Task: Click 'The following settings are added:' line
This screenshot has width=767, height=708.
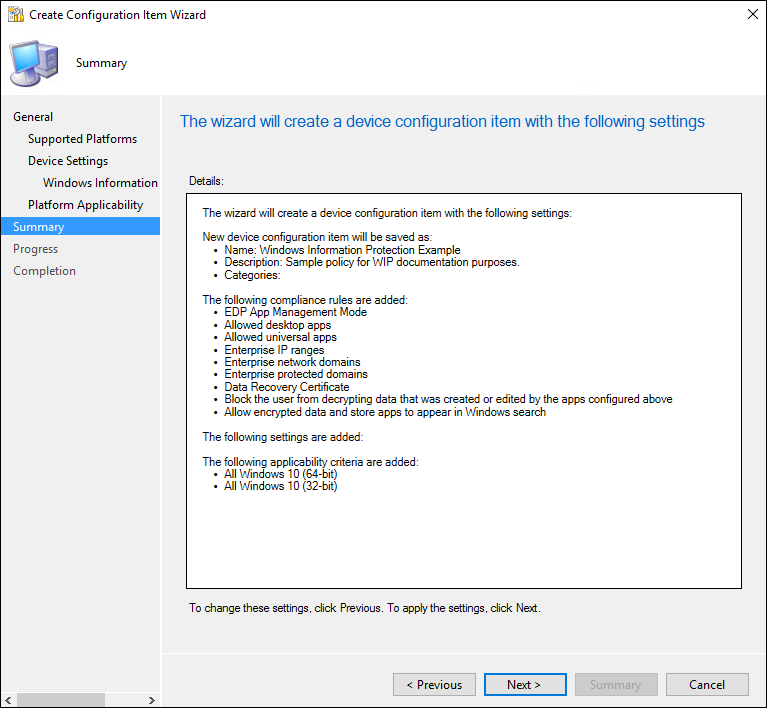Action: [x=283, y=437]
